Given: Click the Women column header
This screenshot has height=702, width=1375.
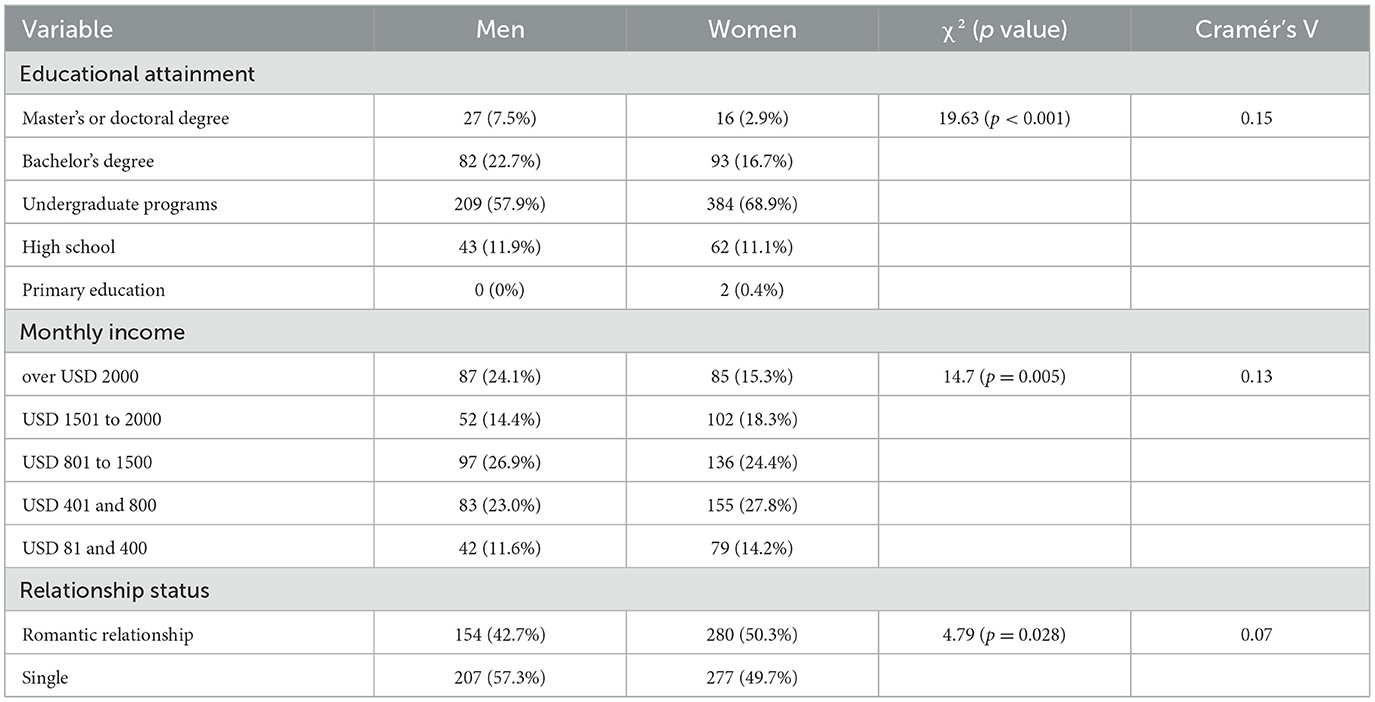Looking at the screenshot, I should tap(752, 29).
